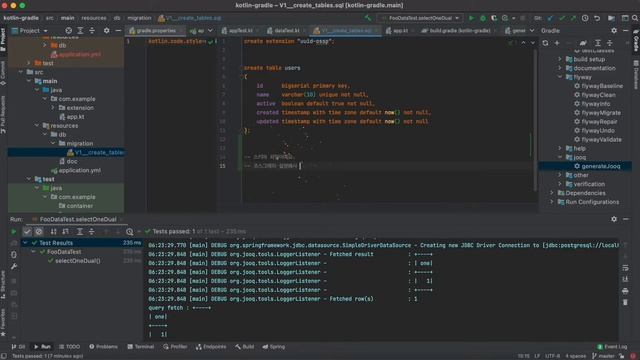Image resolution: width=640 pixels, height=360 pixels.
Task: Click the Build hammer icon in toolbar
Action: [x=368, y=18]
